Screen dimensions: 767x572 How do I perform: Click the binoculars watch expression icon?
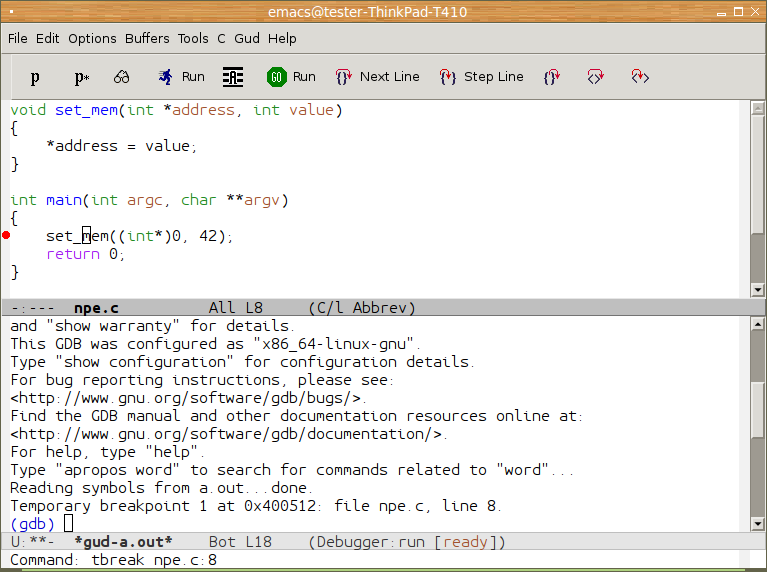coord(121,77)
